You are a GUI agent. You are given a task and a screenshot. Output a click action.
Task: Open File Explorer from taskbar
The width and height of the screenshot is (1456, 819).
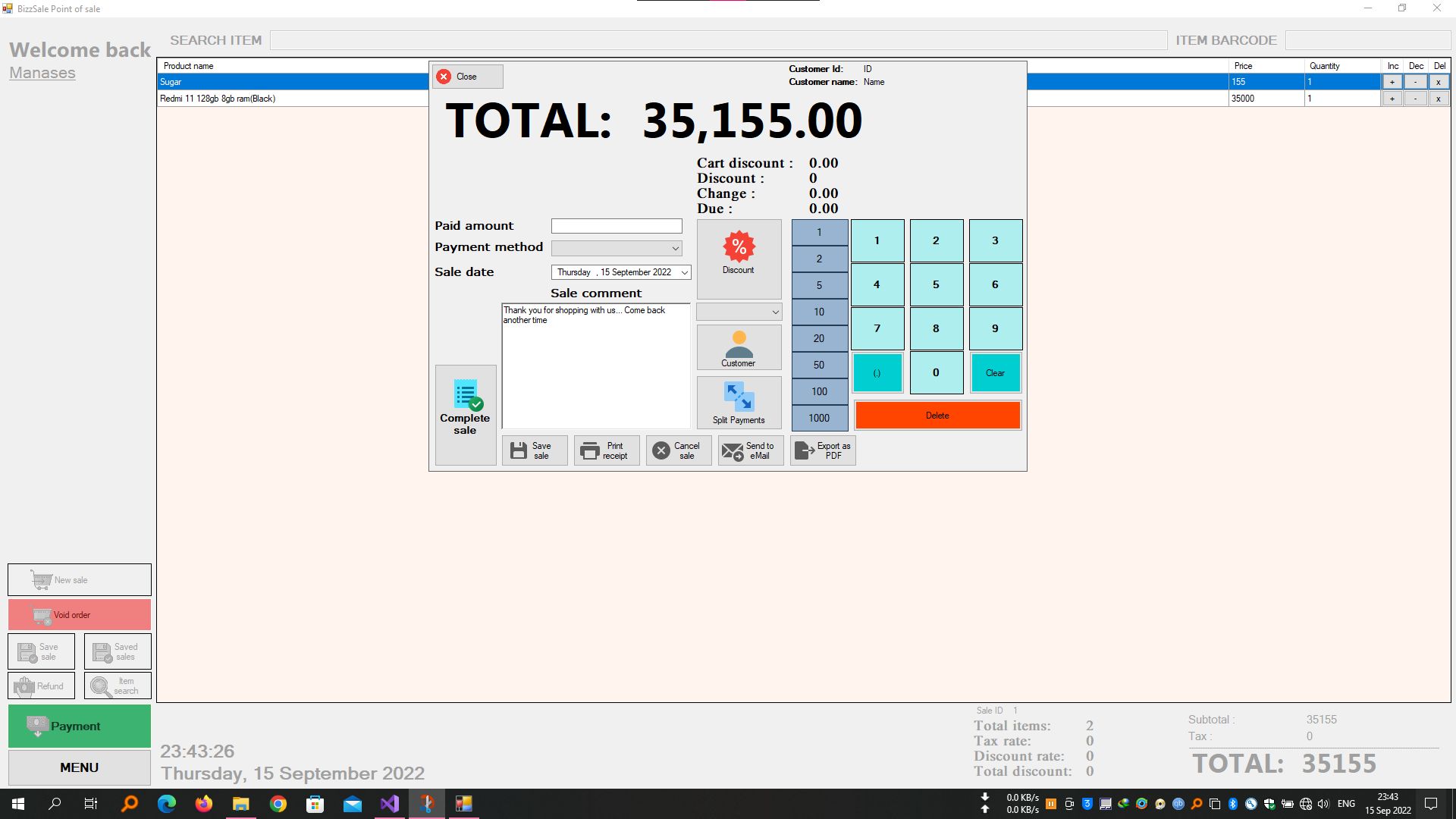click(241, 804)
